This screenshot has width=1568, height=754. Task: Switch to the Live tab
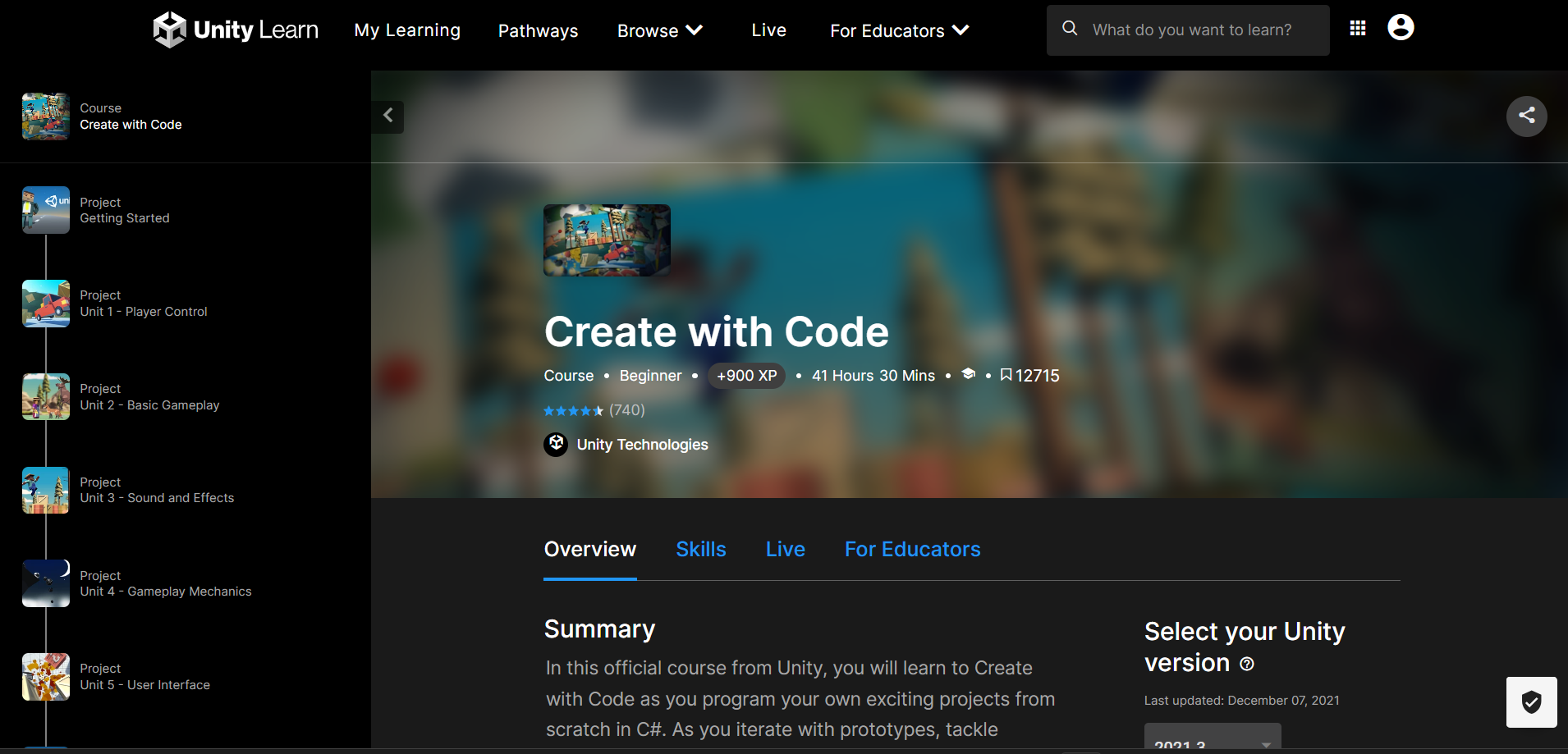pyautogui.click(x=786, y=550)
